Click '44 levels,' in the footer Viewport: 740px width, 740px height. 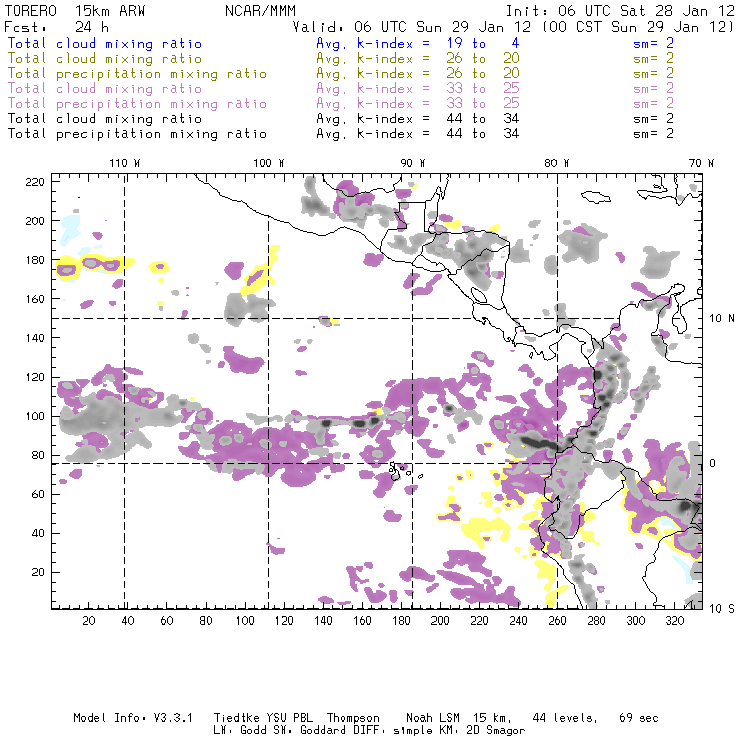(x=565, y=718)
